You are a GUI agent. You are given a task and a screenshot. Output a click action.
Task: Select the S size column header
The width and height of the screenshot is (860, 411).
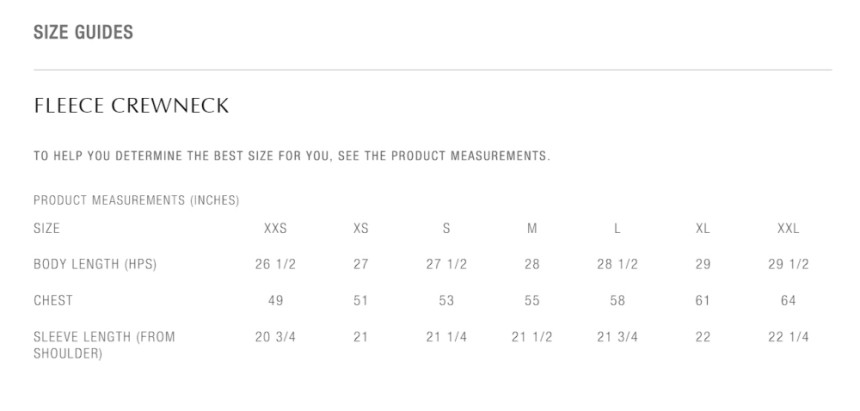(446, 228)
